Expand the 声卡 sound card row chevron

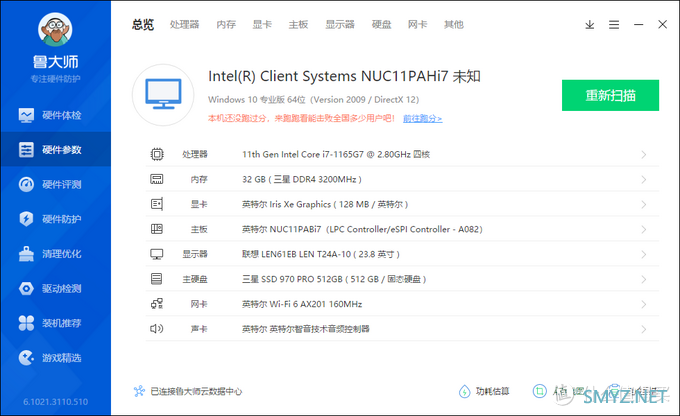click(644, 329)
